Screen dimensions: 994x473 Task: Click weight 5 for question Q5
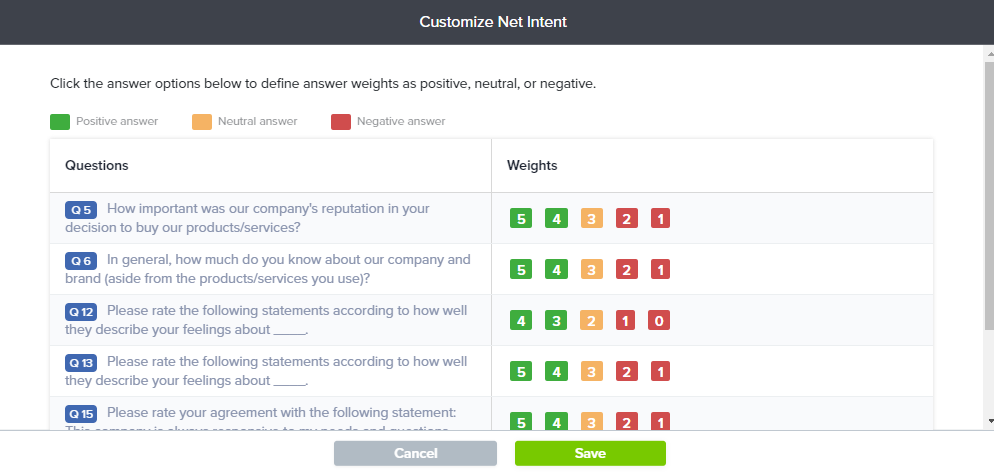pos(520,218)
